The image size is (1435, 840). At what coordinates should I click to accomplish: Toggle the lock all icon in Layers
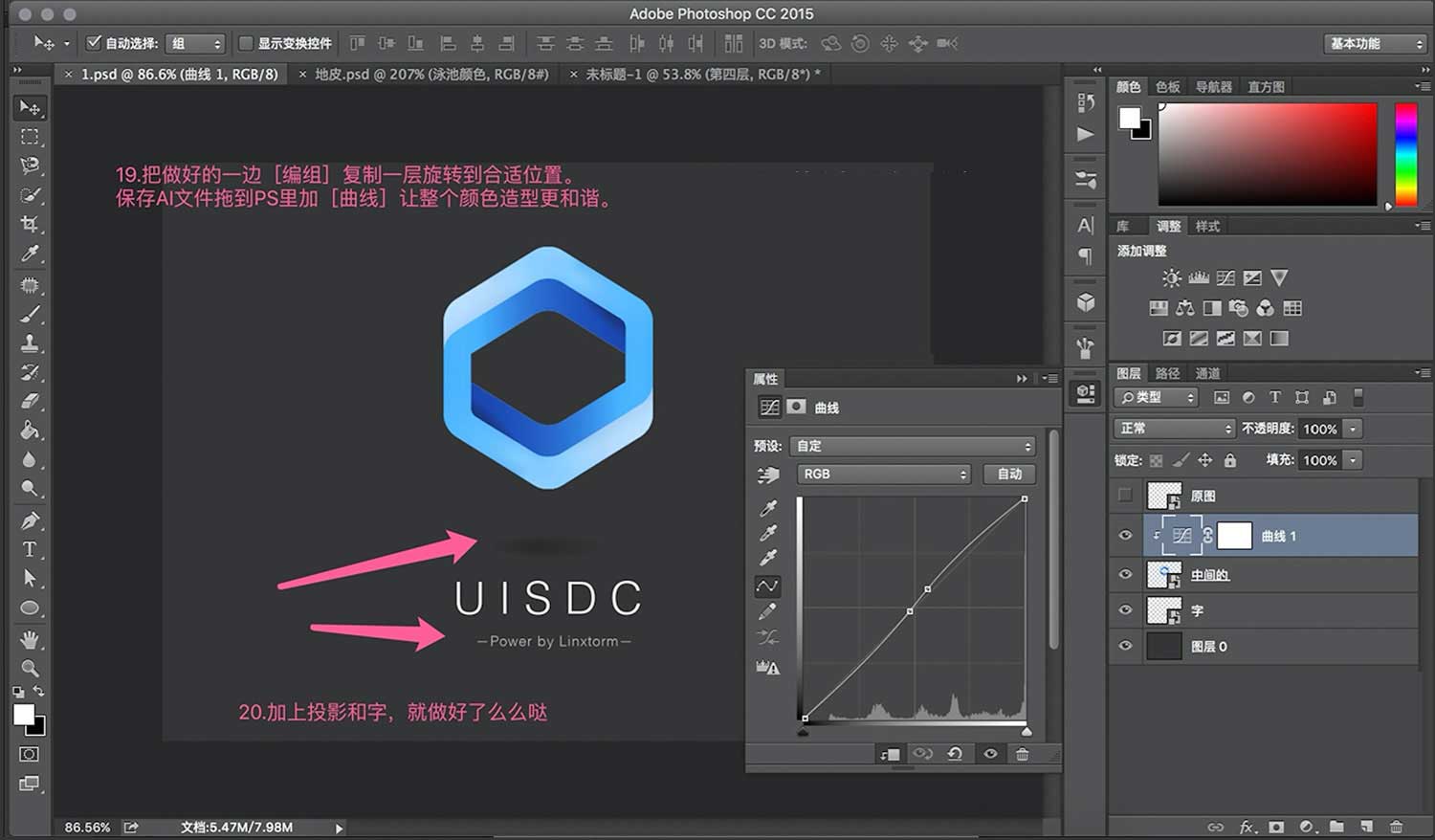coord(1230,460)
